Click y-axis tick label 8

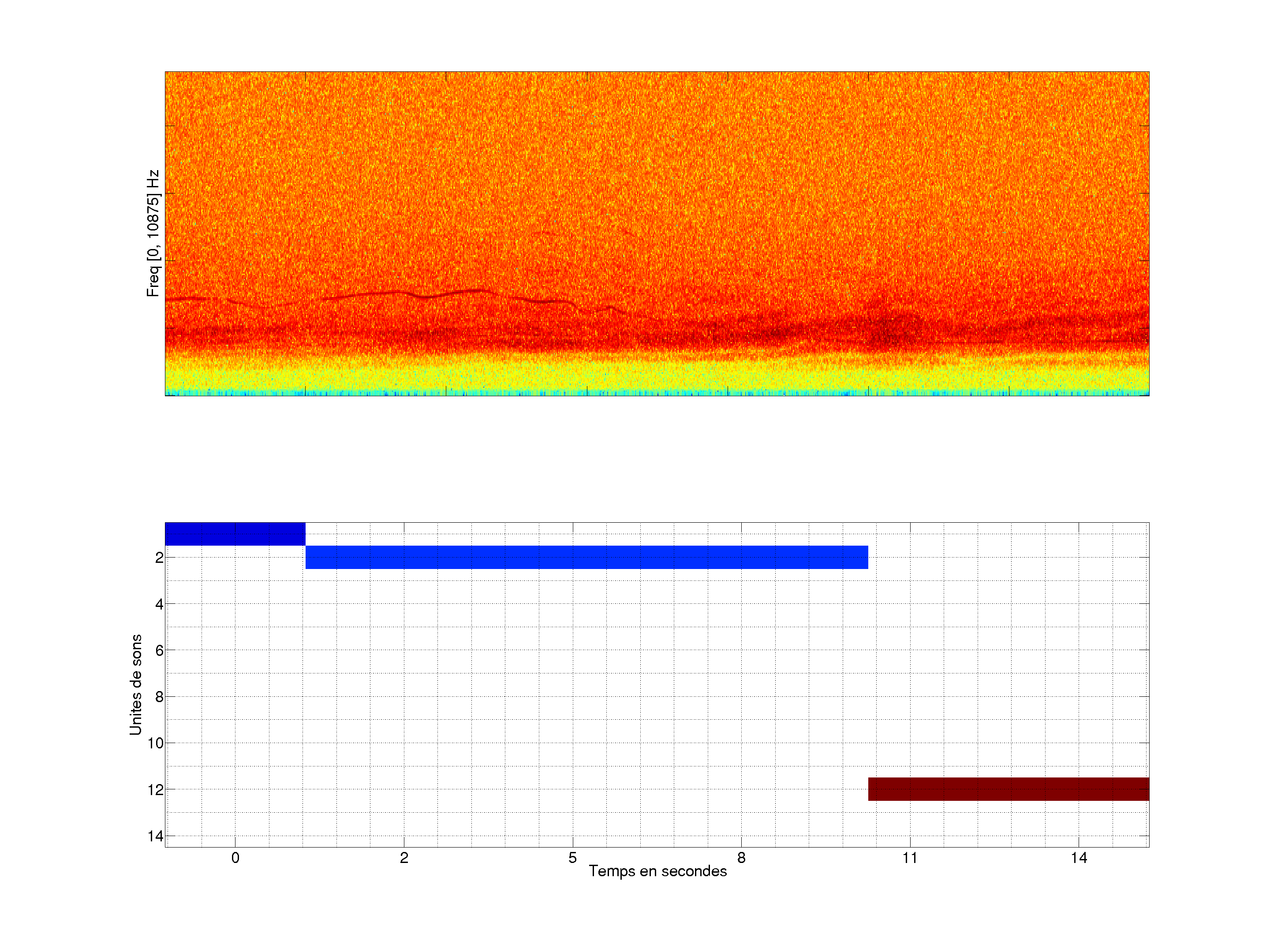pyautogui.click(x=159, y=697)
